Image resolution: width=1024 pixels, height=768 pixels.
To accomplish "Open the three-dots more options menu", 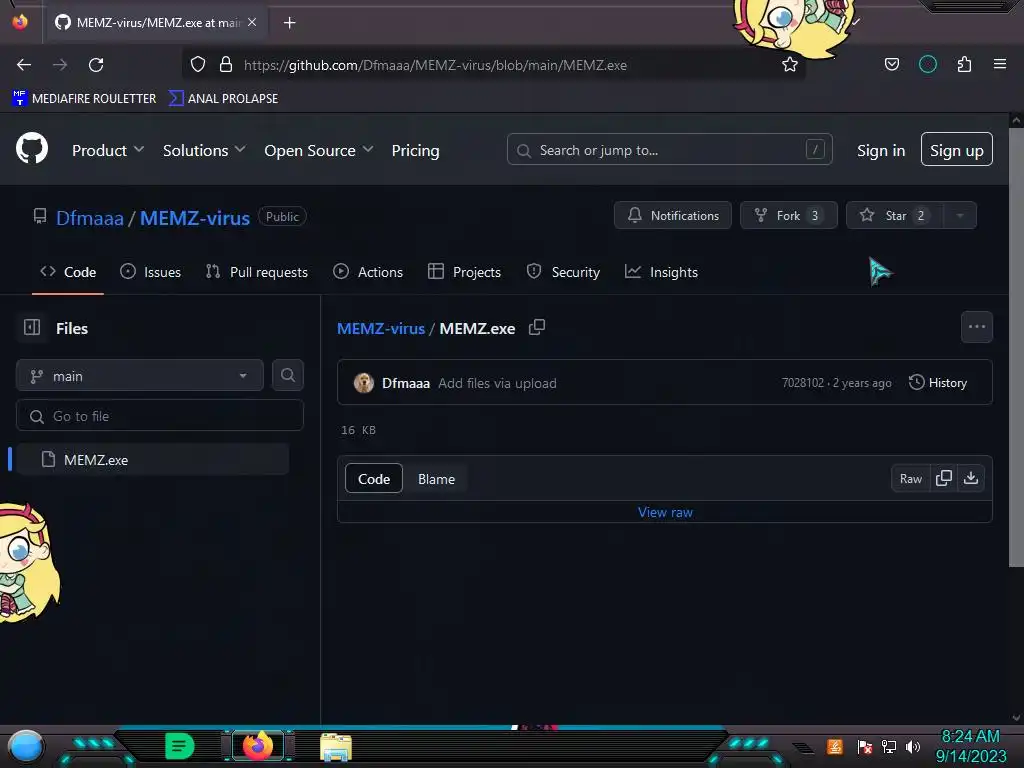I will point(976,327).
